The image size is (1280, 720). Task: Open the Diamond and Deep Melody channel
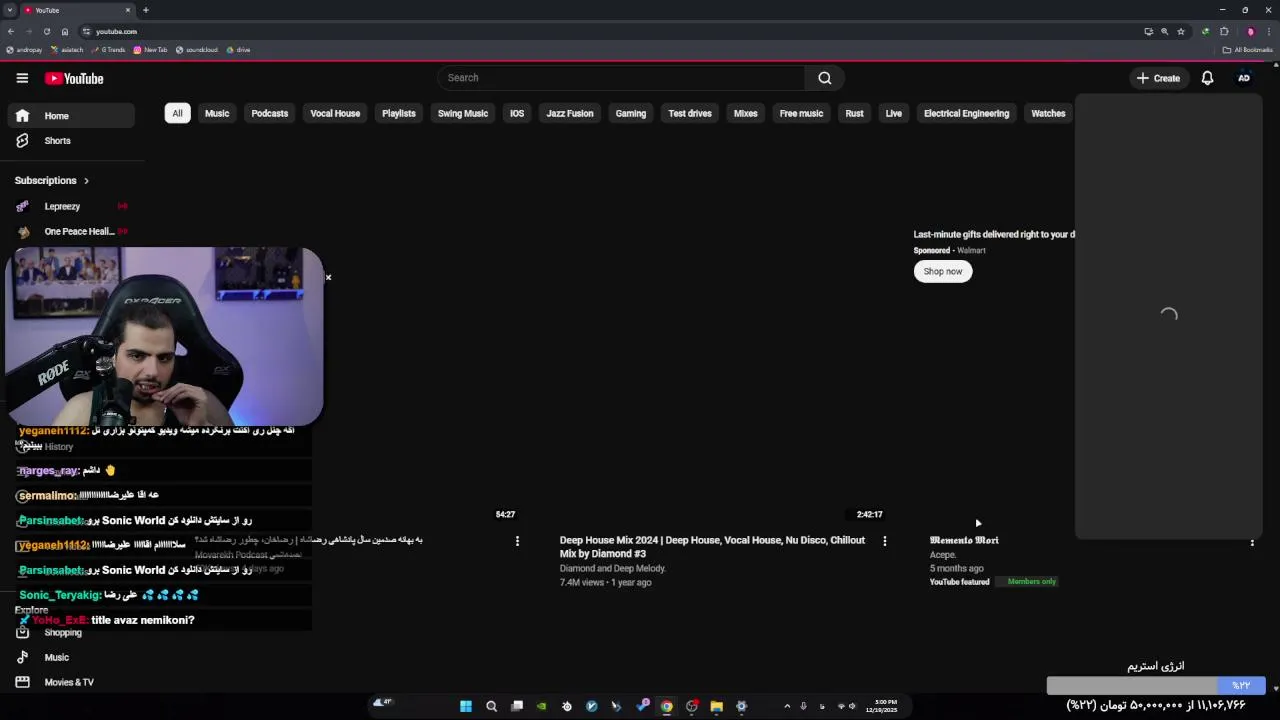(x=612, y=569)
